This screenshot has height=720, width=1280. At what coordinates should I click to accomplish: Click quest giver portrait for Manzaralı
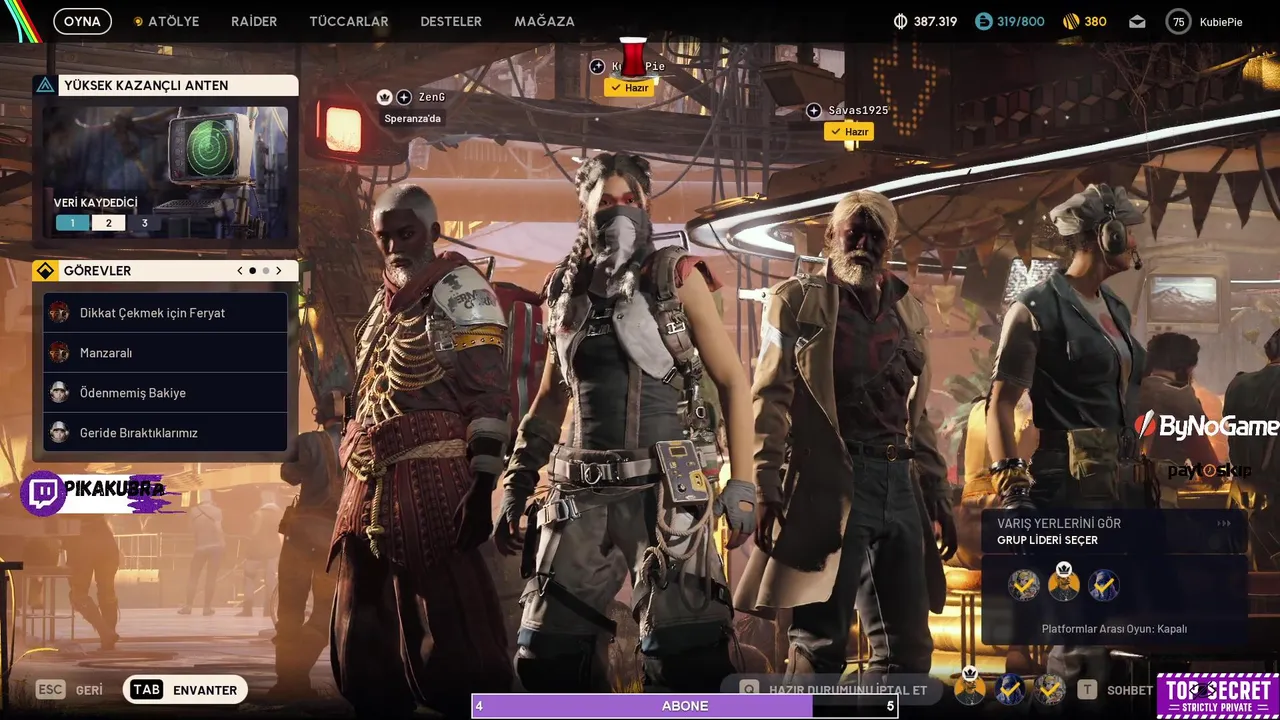point(59,353)
